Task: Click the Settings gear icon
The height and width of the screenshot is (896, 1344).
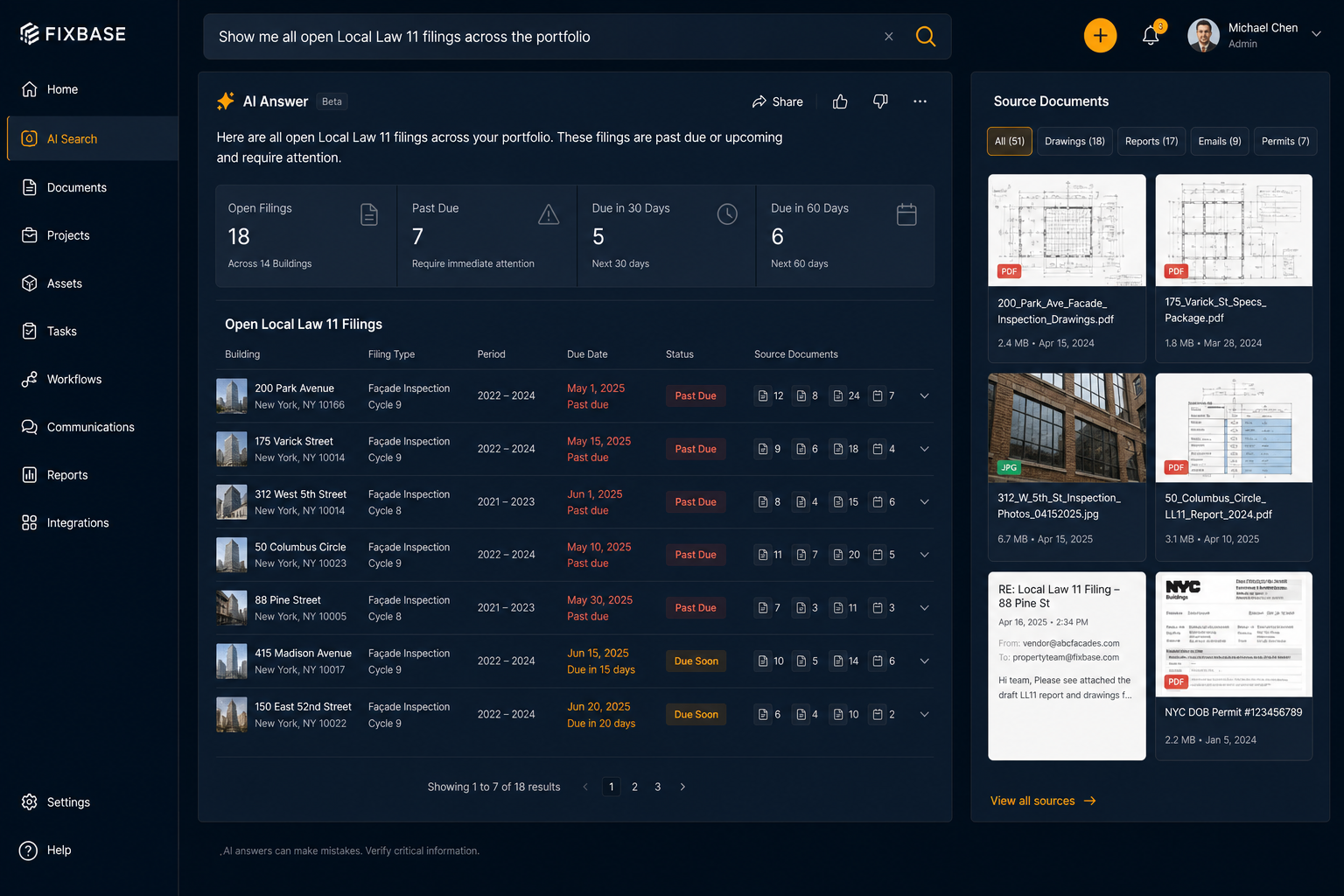Action: [x=30, y=802]
